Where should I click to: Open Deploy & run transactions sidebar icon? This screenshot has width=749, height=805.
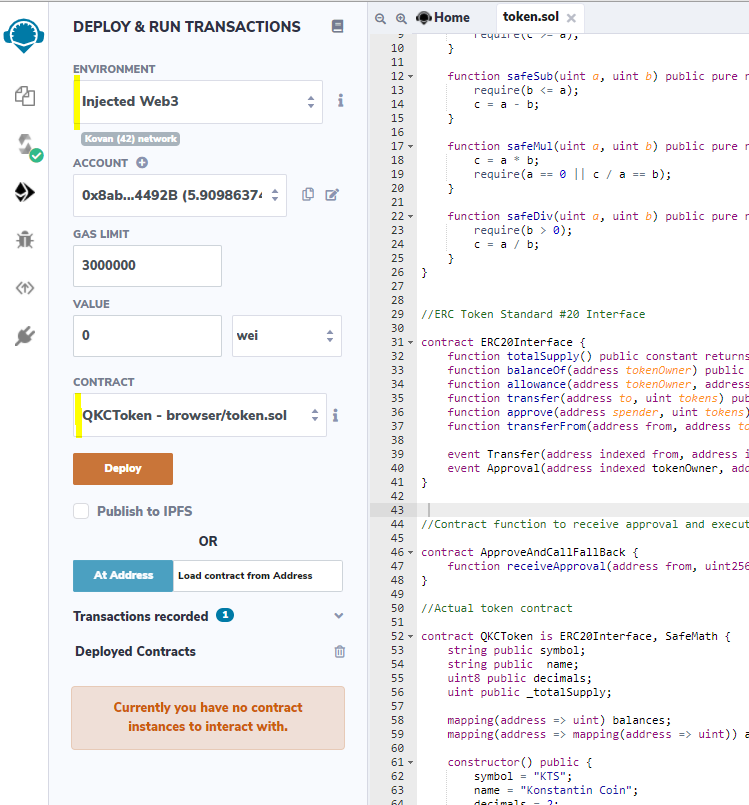coord(24,192)
